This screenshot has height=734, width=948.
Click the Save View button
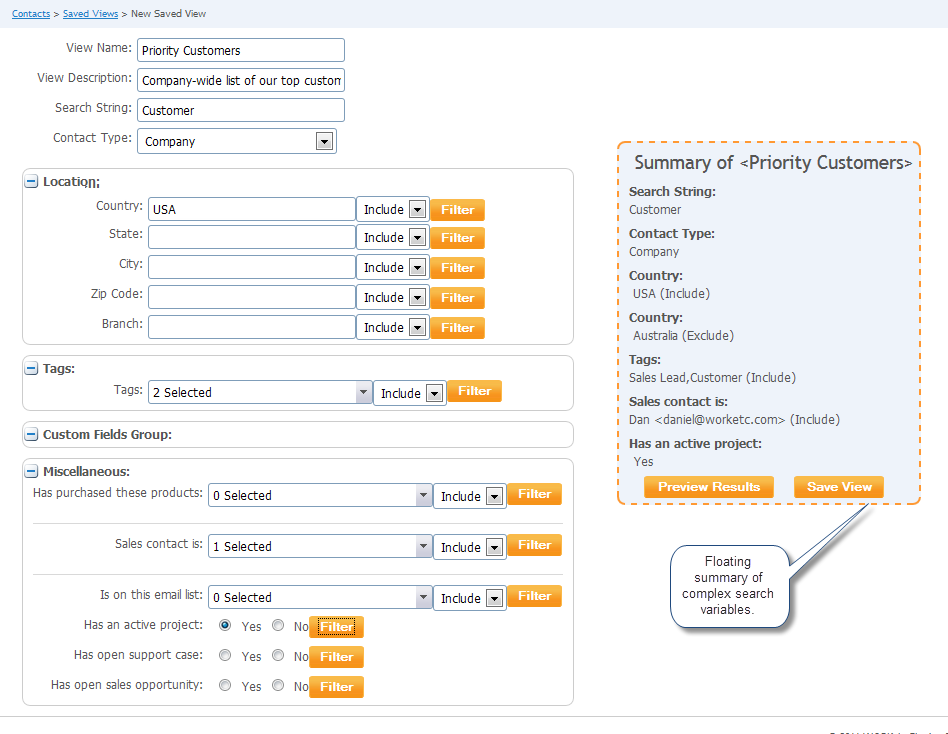pyautogui.click(x=839, y=487)
